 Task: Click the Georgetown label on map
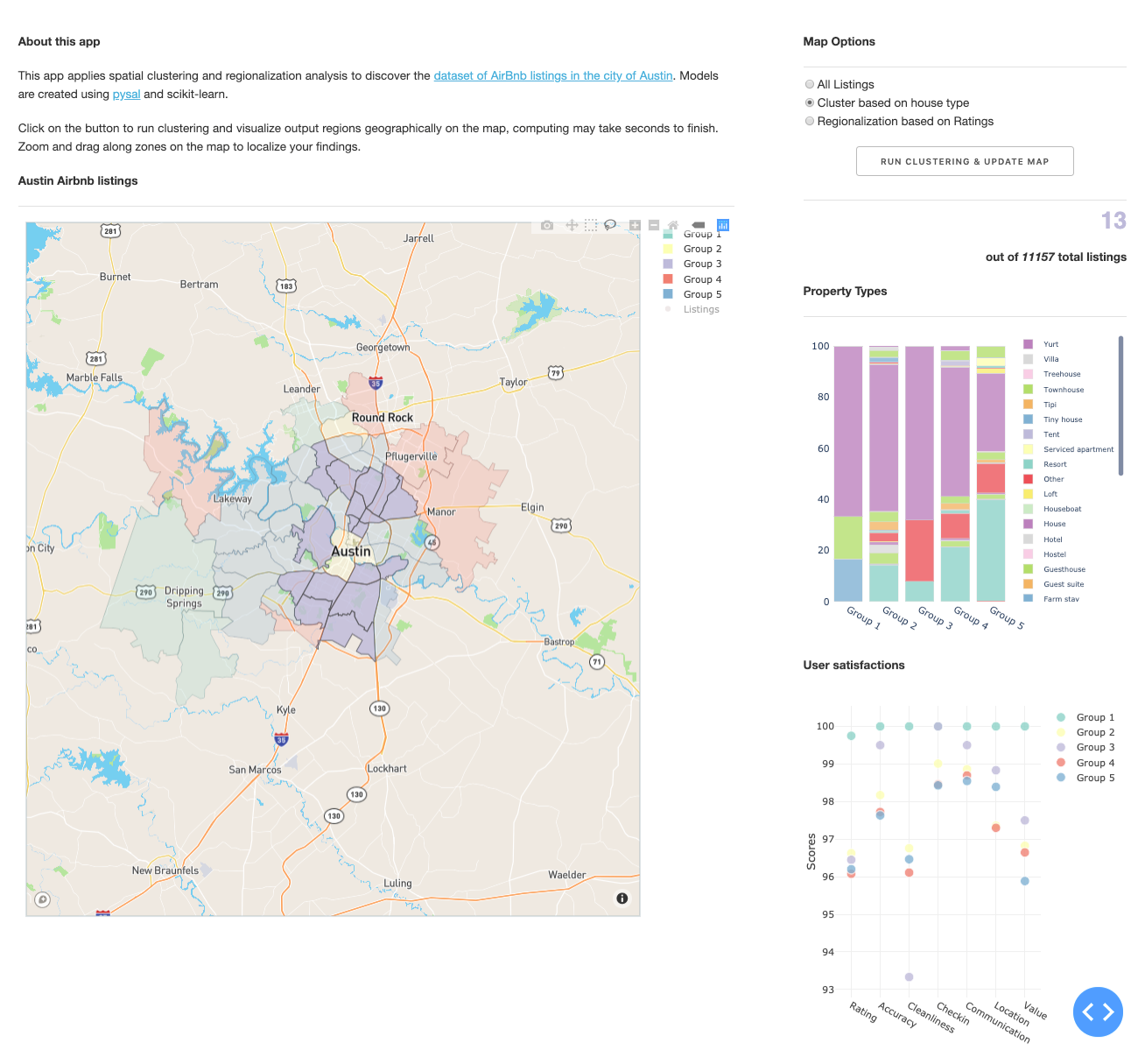click(x=383, y=348)
